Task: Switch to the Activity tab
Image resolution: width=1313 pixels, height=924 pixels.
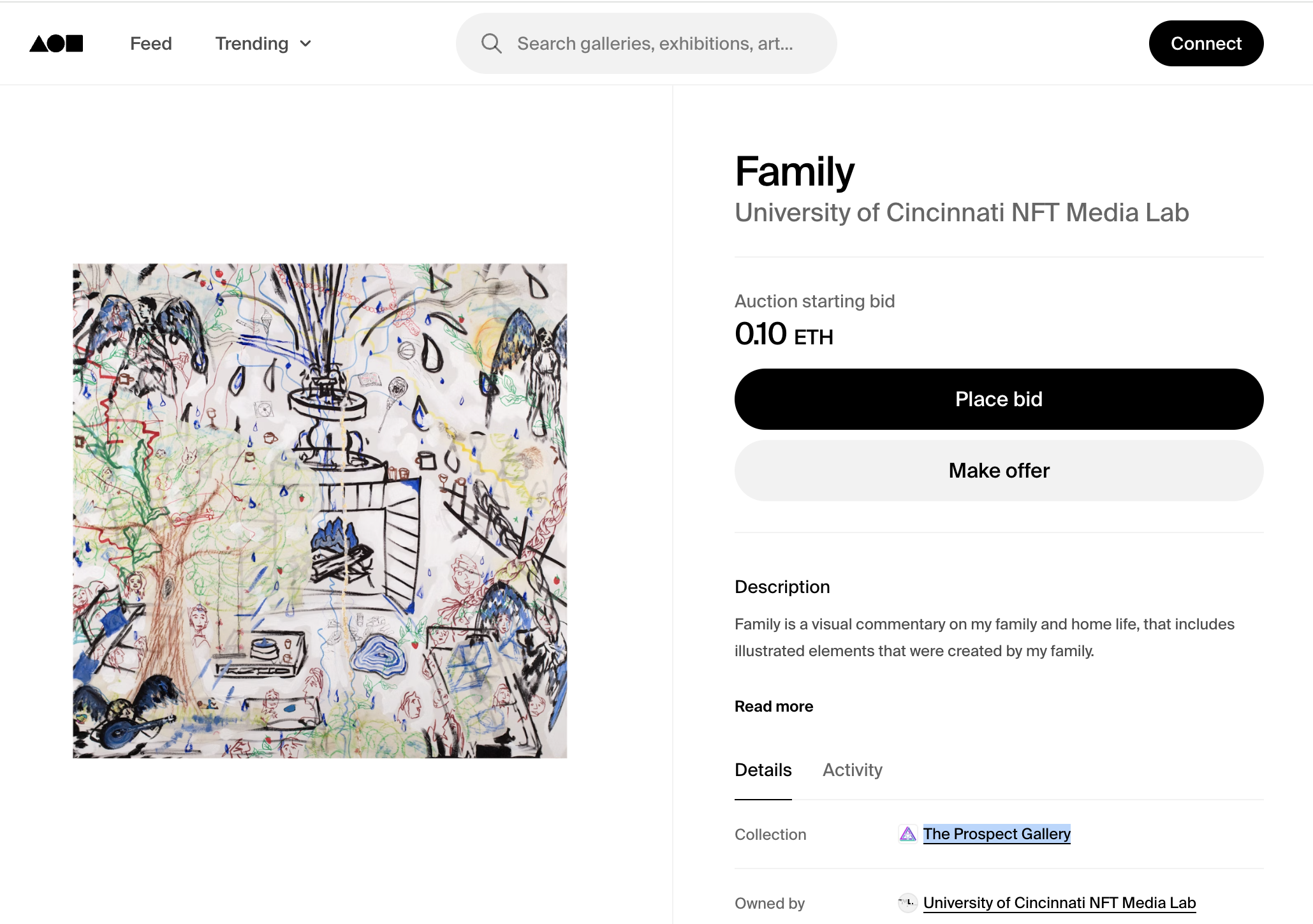Action: click(852, 770)
